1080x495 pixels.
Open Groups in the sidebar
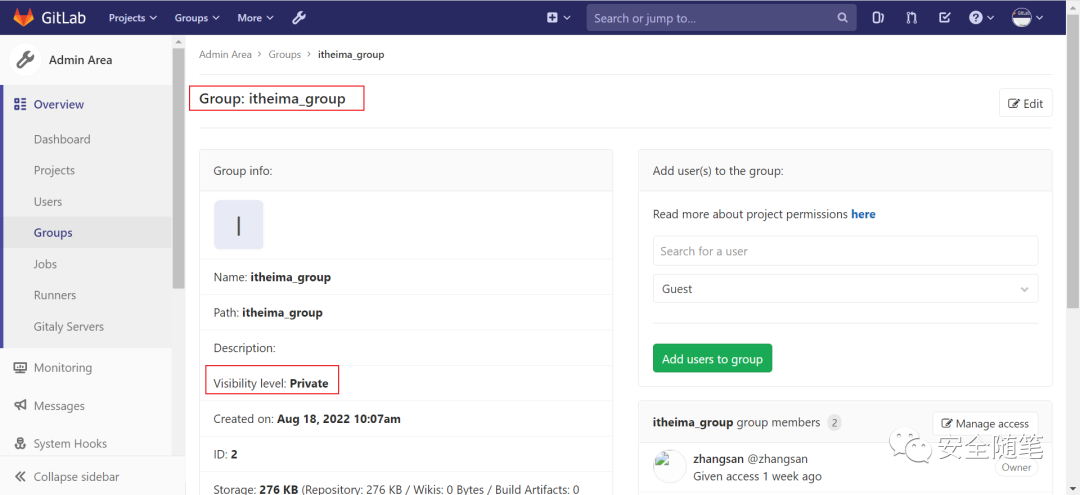[53, 233]
